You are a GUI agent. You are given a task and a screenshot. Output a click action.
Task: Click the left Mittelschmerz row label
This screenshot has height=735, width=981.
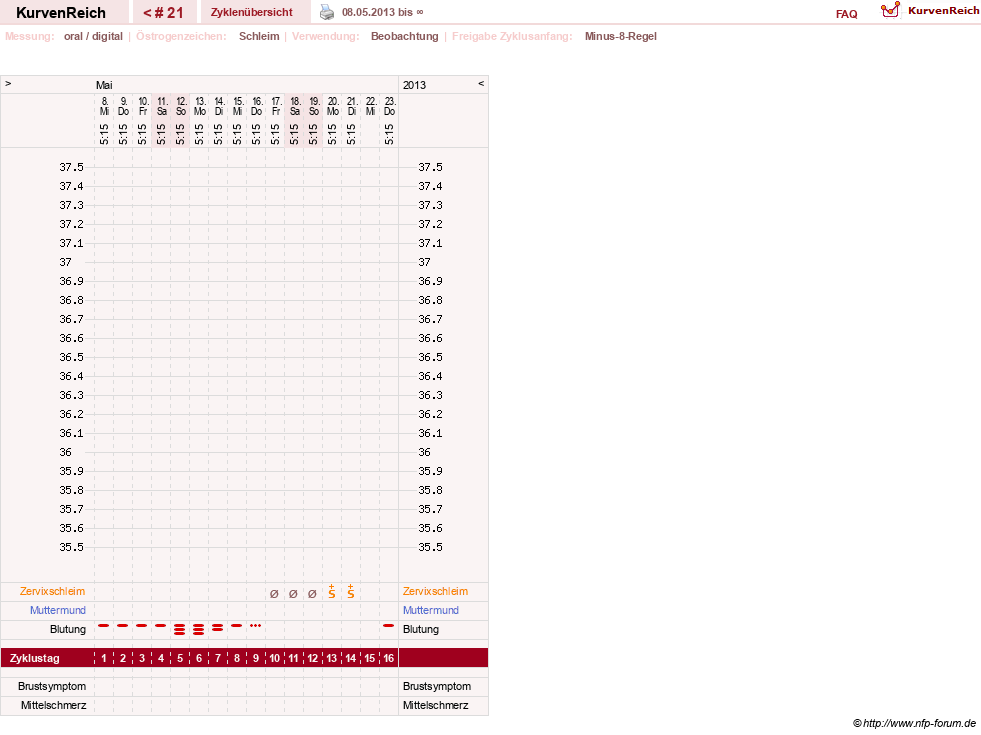(53, 705)
